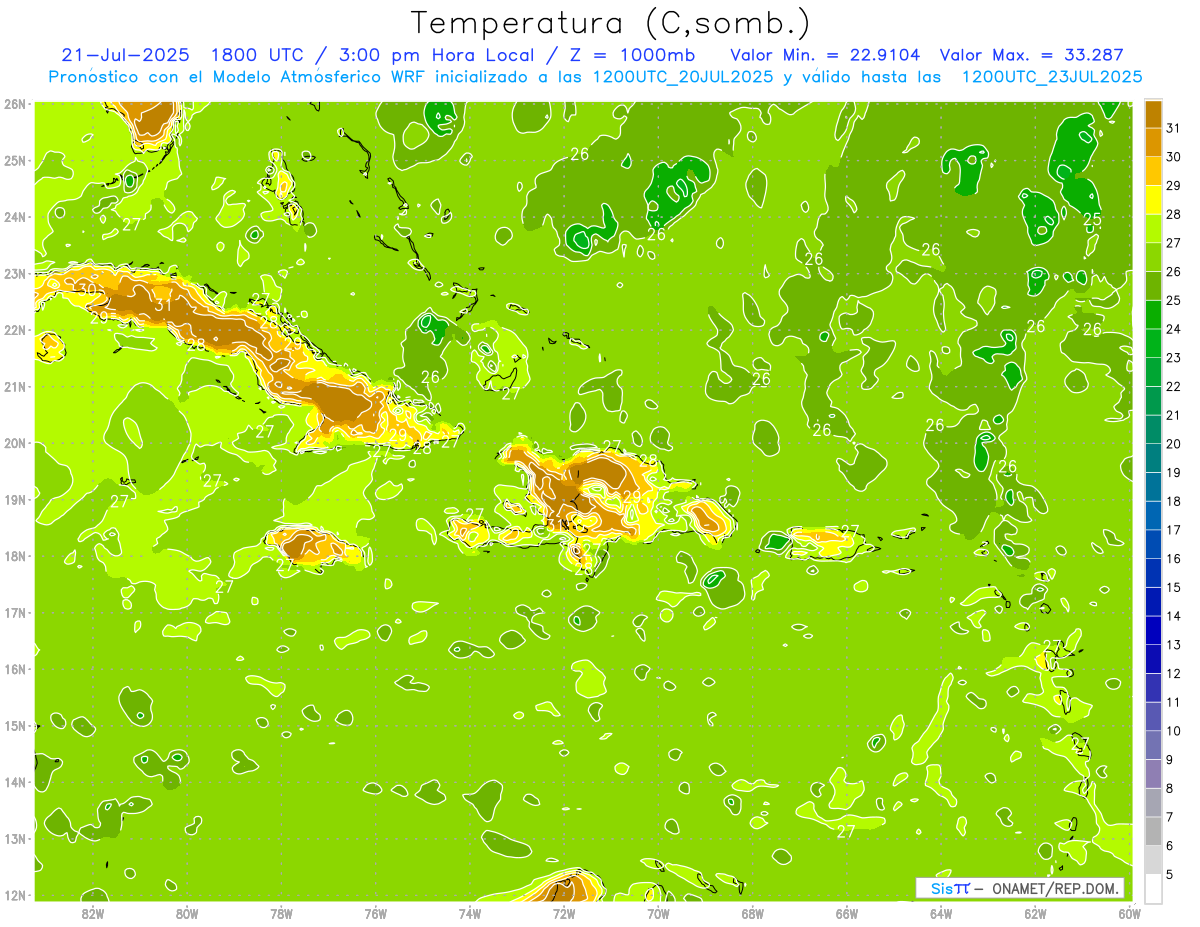Click the yellow swatch between 28 and 29
The width and height of the screenshot is (1200, 927).
[1153, 200]
